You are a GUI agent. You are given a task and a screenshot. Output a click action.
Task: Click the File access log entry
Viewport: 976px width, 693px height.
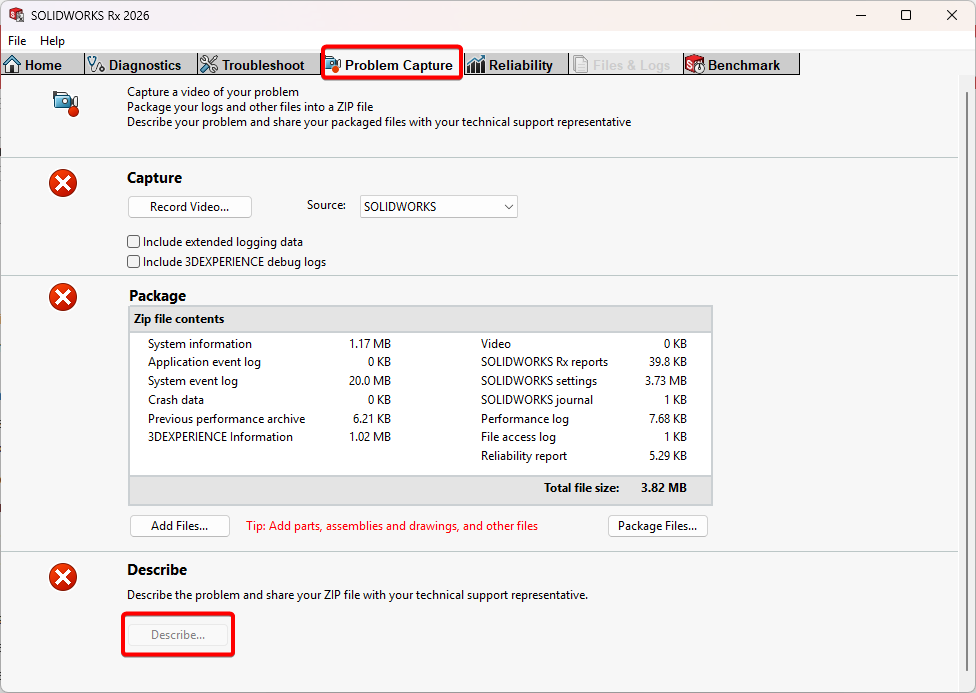point(518,437)
